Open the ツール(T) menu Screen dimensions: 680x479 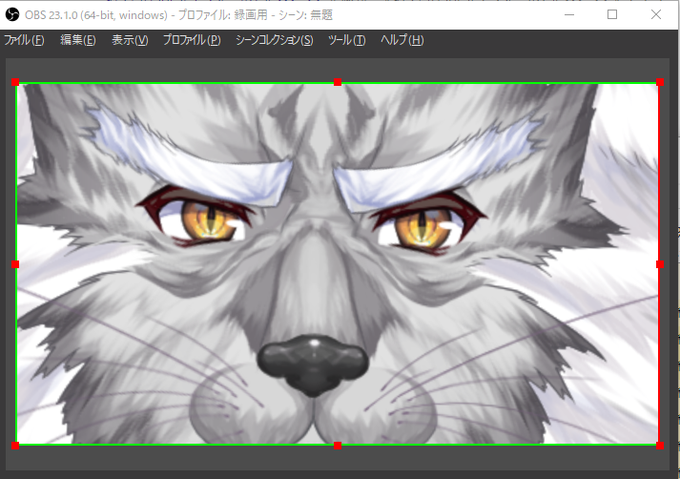click(347, 40)
